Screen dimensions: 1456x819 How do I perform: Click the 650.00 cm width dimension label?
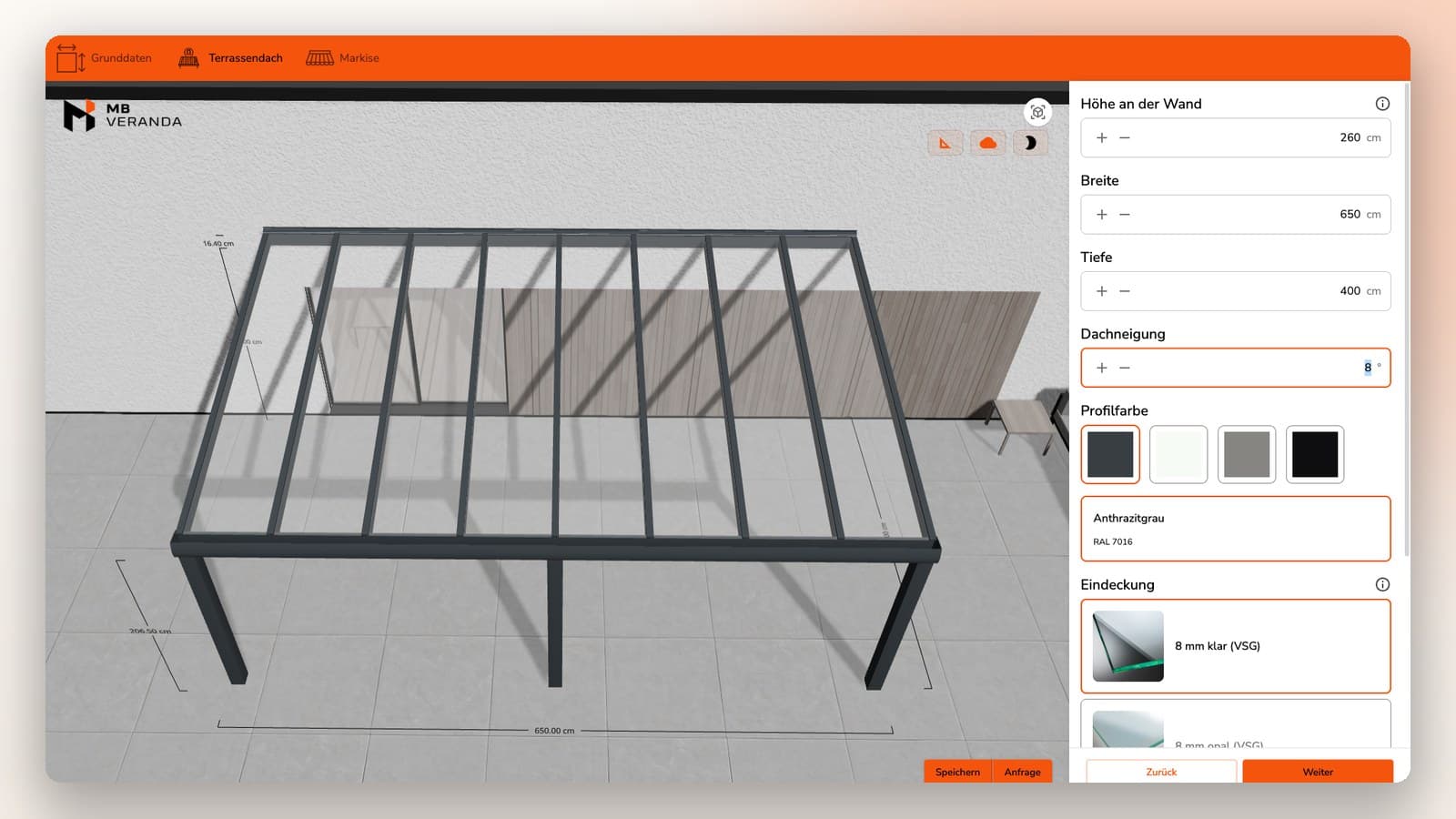(554, 731)
